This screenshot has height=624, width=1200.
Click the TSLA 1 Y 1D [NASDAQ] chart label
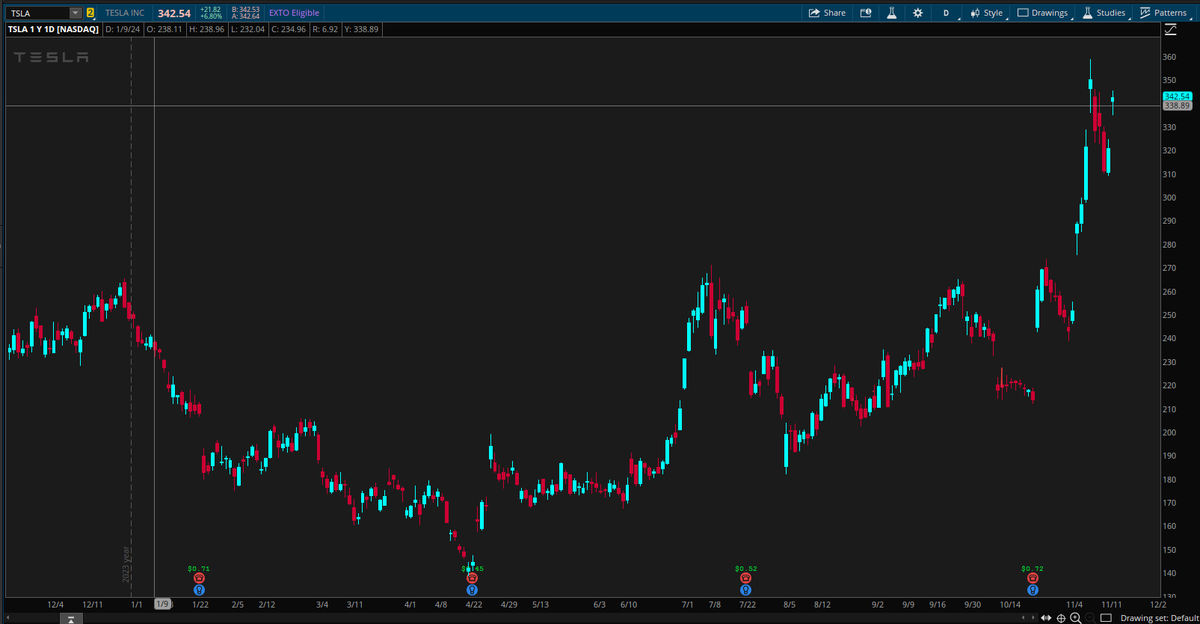(x=53, y=30)
